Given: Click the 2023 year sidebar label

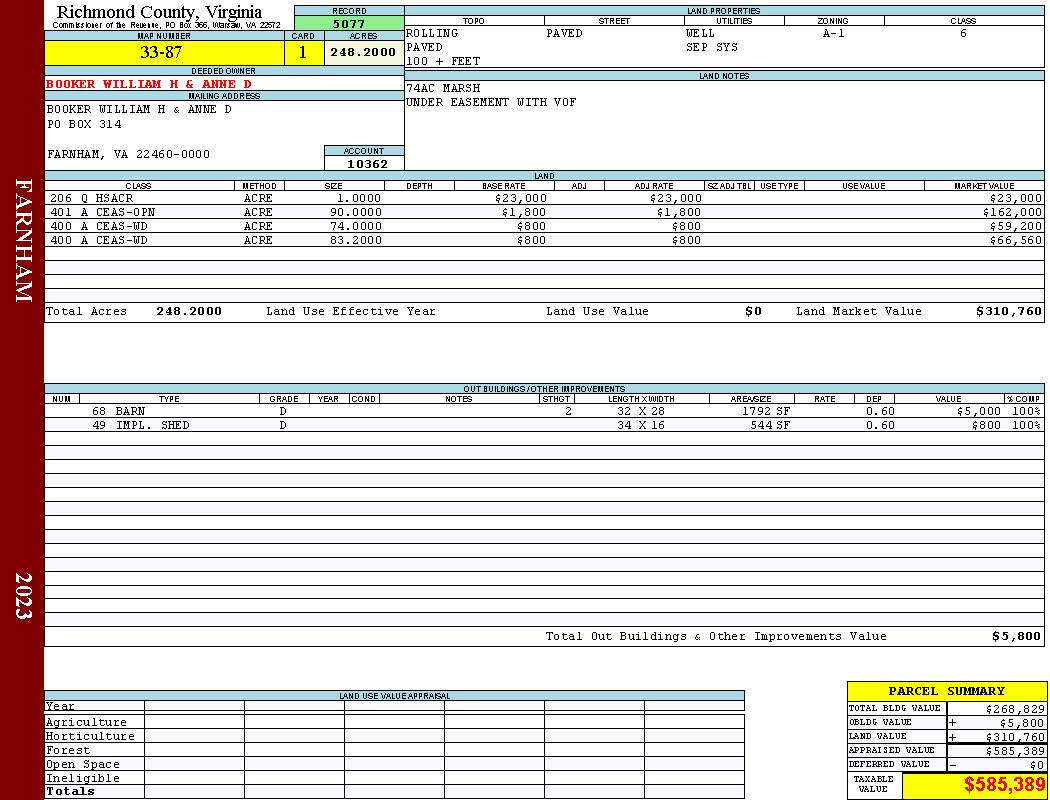Looking at the screenshot, I should (23, 596).
